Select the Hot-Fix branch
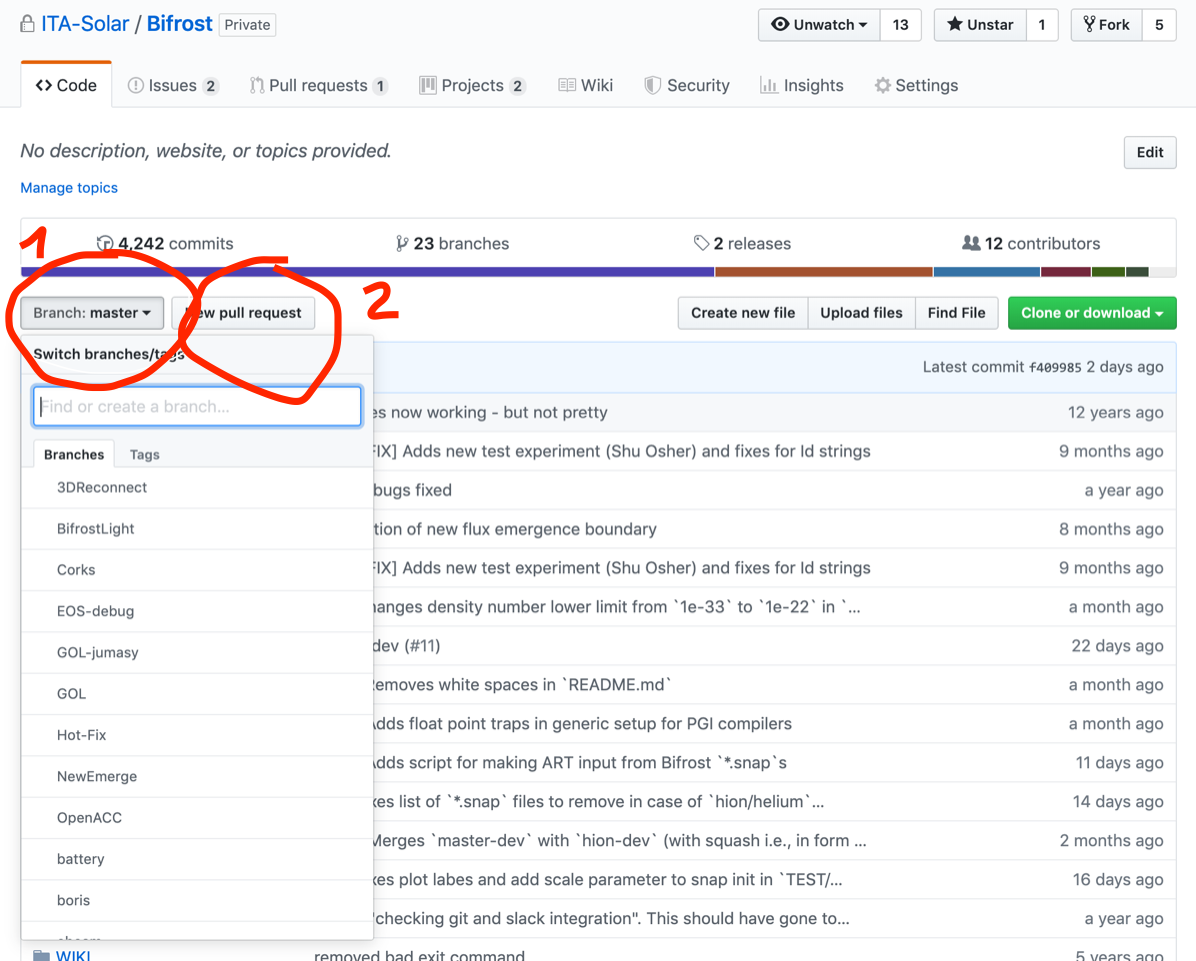Screen dimensions: 1196x961 point(197,734)
